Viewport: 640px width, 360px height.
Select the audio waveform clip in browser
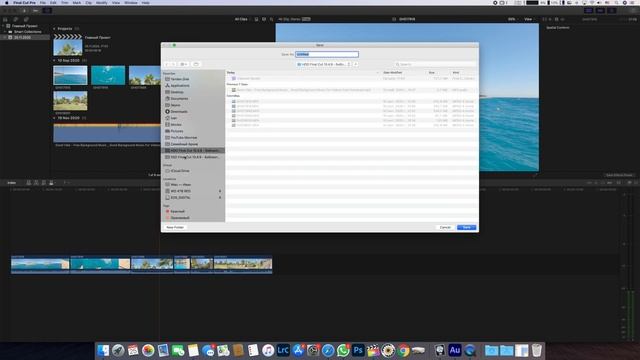click(x=107, y=133)
